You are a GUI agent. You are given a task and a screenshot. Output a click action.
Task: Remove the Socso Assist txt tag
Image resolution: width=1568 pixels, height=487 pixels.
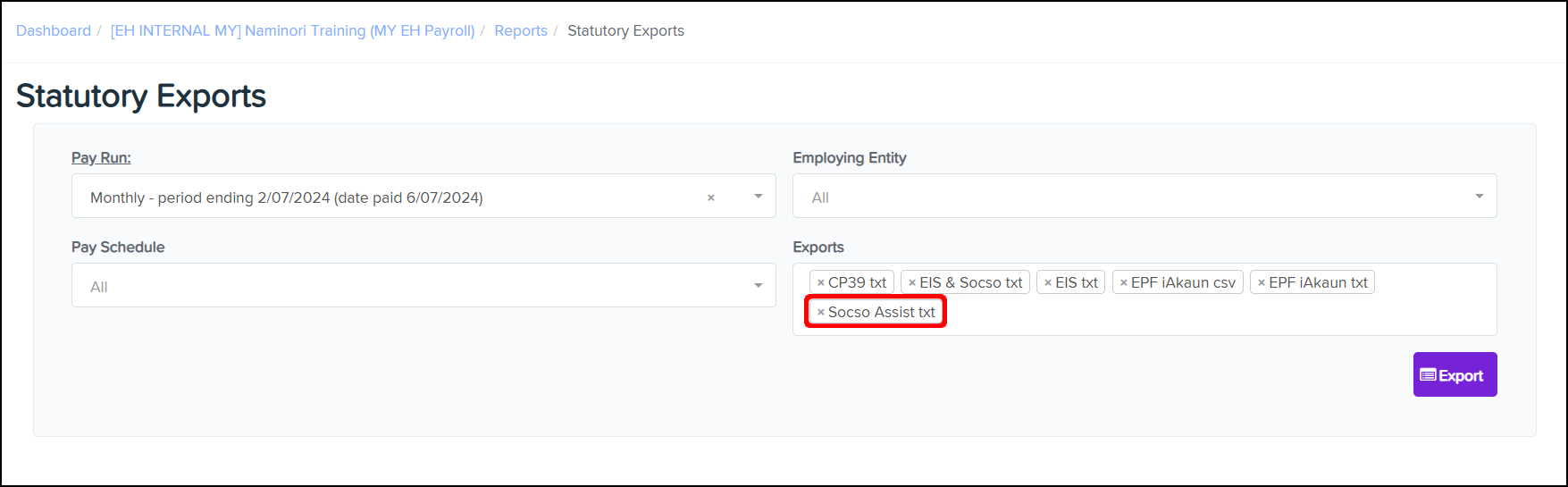tap(821, 313)
